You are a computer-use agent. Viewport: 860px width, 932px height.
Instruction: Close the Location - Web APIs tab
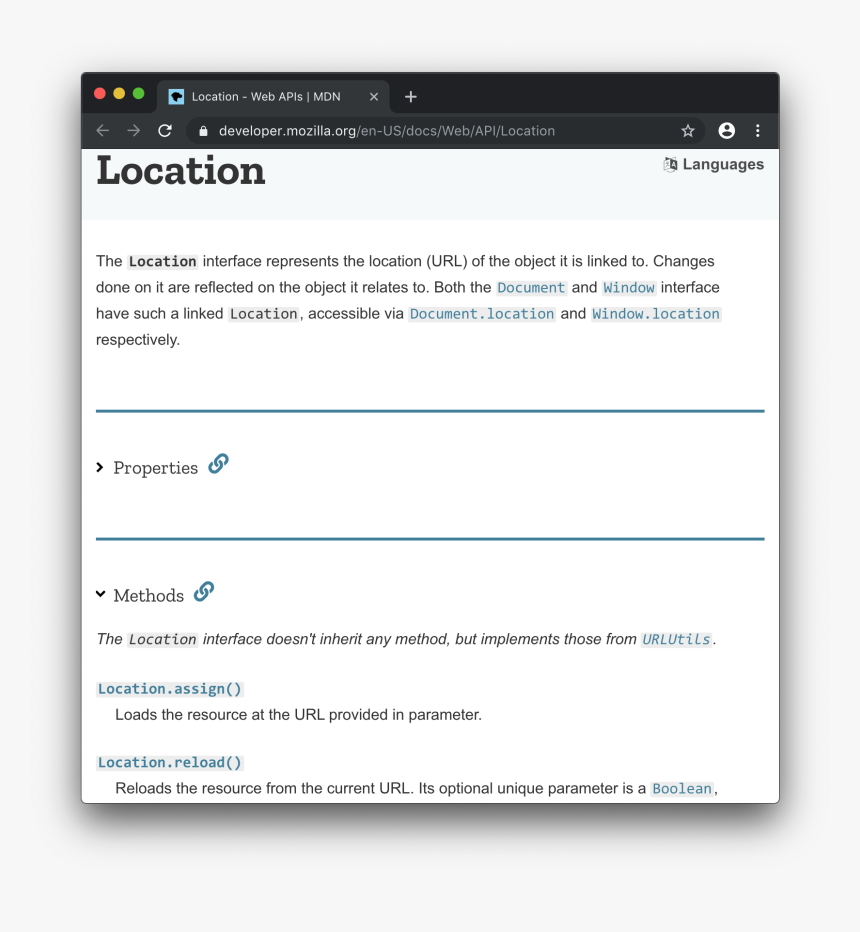[374, 97]
